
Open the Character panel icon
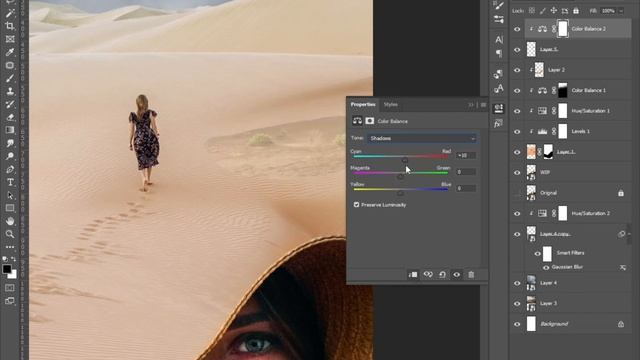tap(499, 39)
